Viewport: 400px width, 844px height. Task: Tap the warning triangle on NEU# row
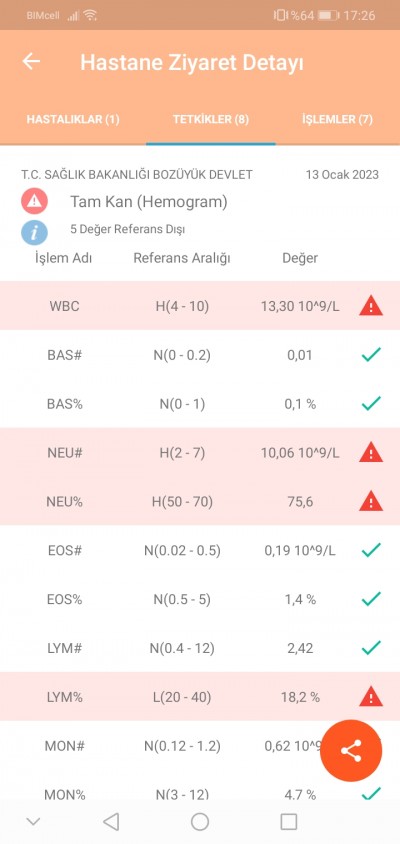371,453
